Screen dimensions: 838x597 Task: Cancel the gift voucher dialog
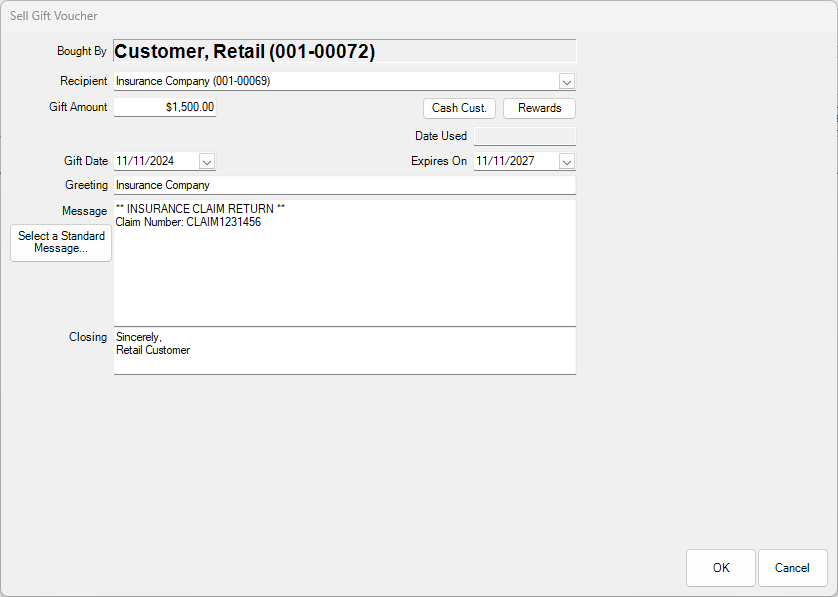coord(792,568)
